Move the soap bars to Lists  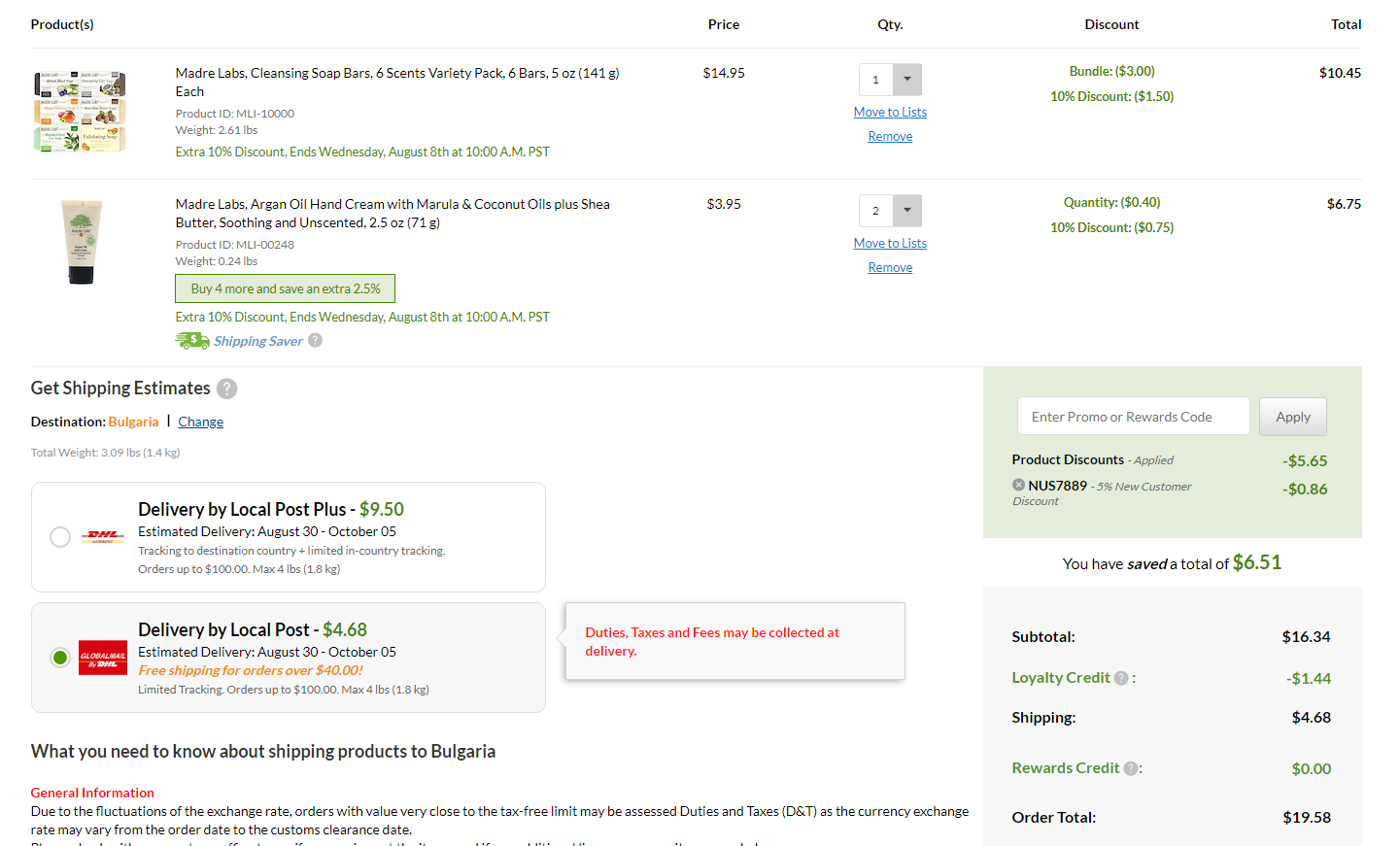[890, 112]
